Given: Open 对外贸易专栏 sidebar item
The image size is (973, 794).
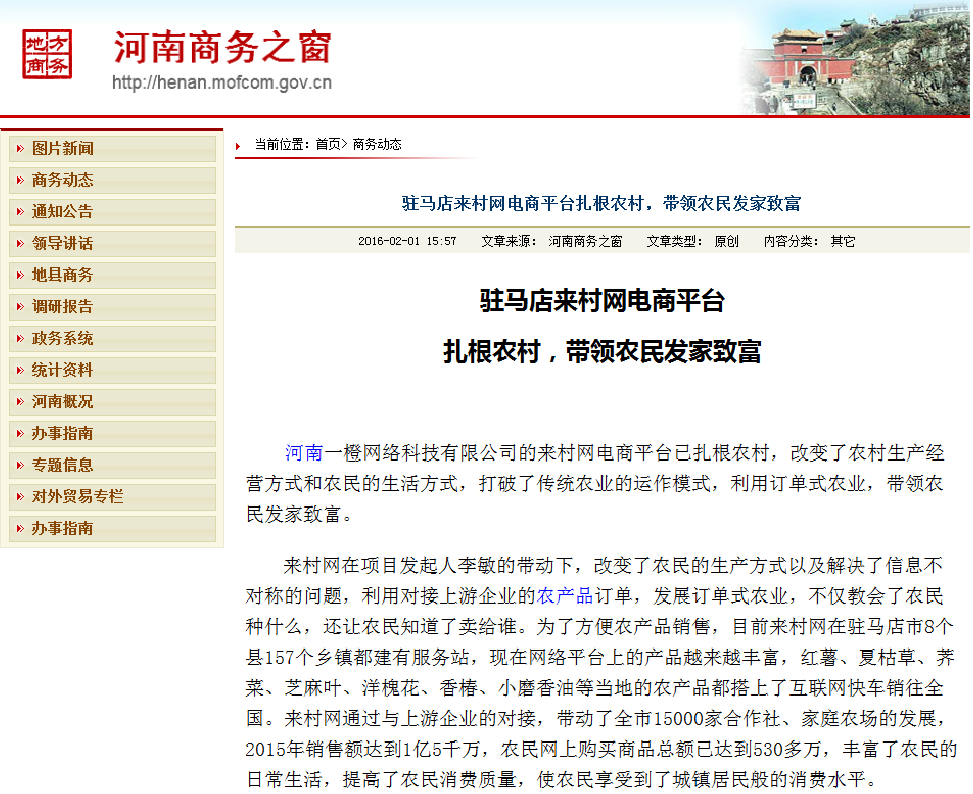Looking at the screenshot, I should 112,497.
